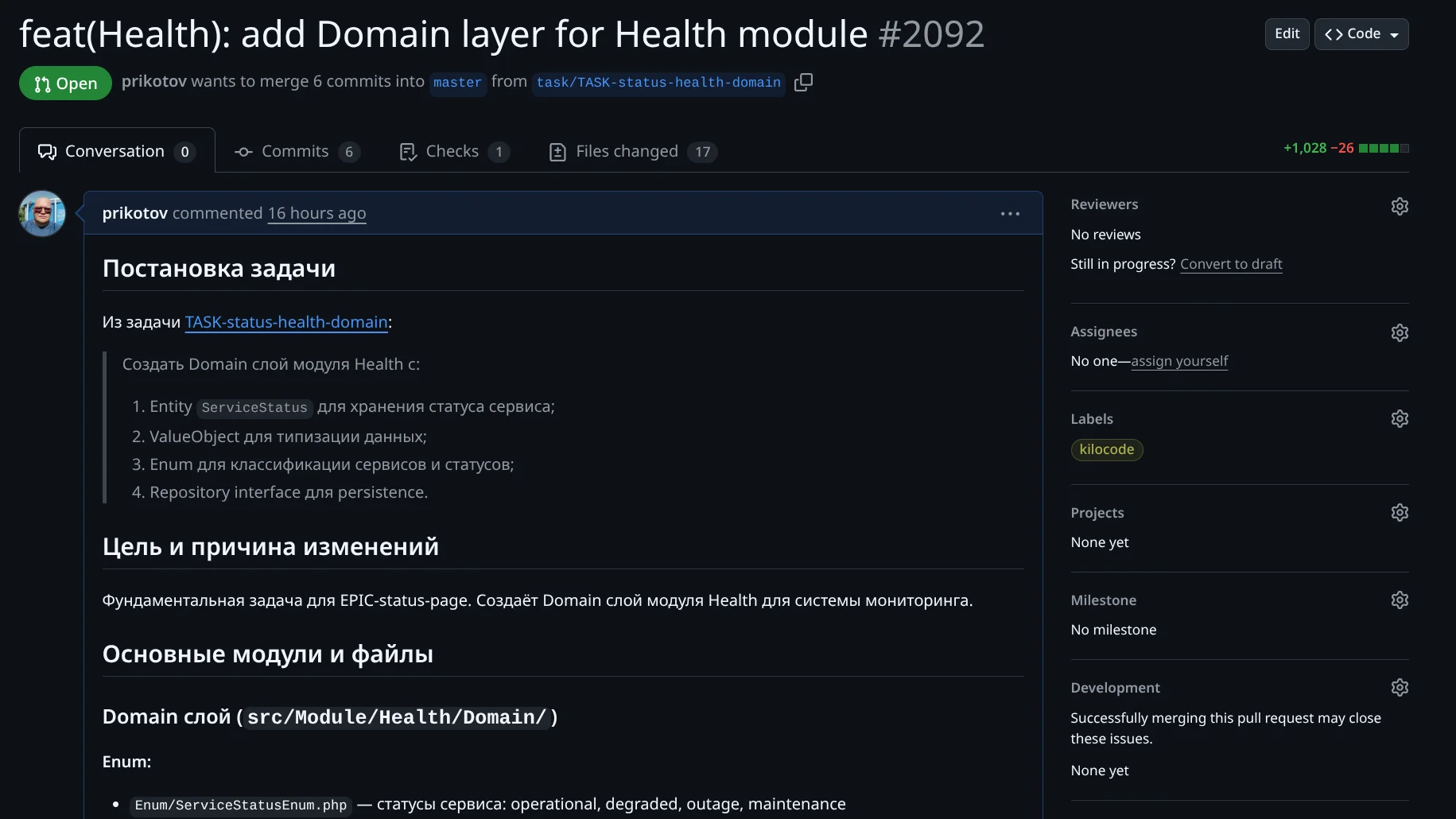The height and width of the screenshot is (819, 1456).
Task: Expand the Code dropdown button
Action: coord(1361,34)
